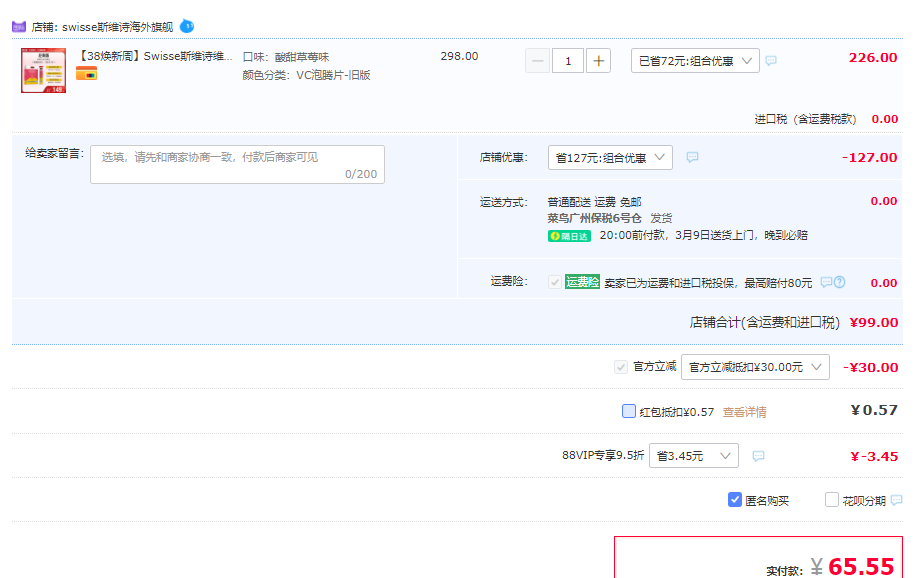Image resolution: width=921 pixels, height=578 pixels.
Task: Click the question mark help icon for 运费险
Action: (840, 283)
